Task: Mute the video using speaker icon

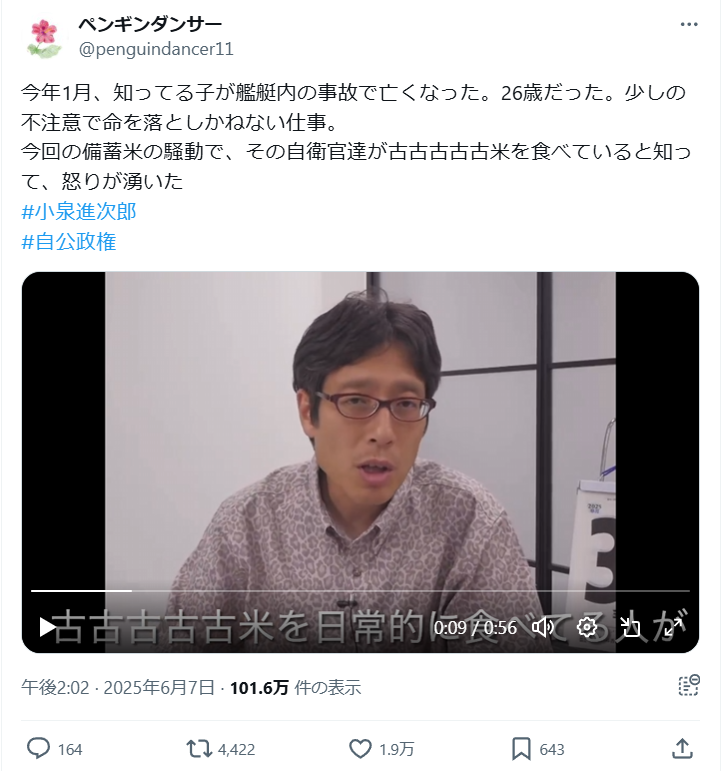Action: click(543, 627)
